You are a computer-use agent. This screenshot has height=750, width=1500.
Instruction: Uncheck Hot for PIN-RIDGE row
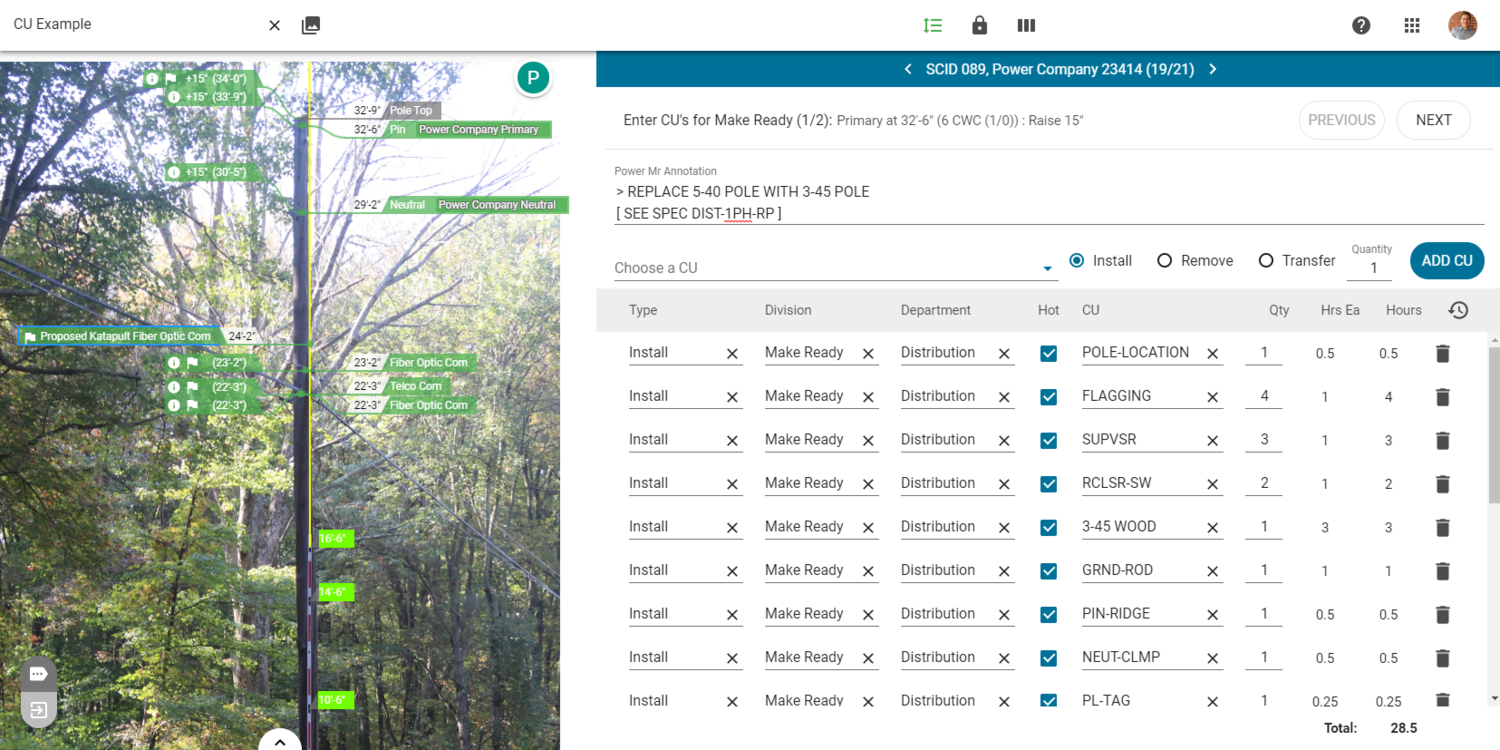(1048, 614)
